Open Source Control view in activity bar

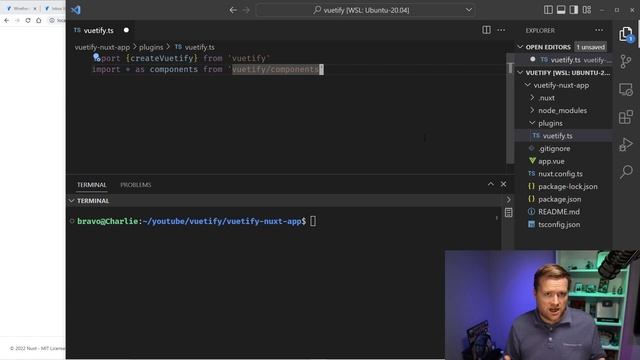626,62
